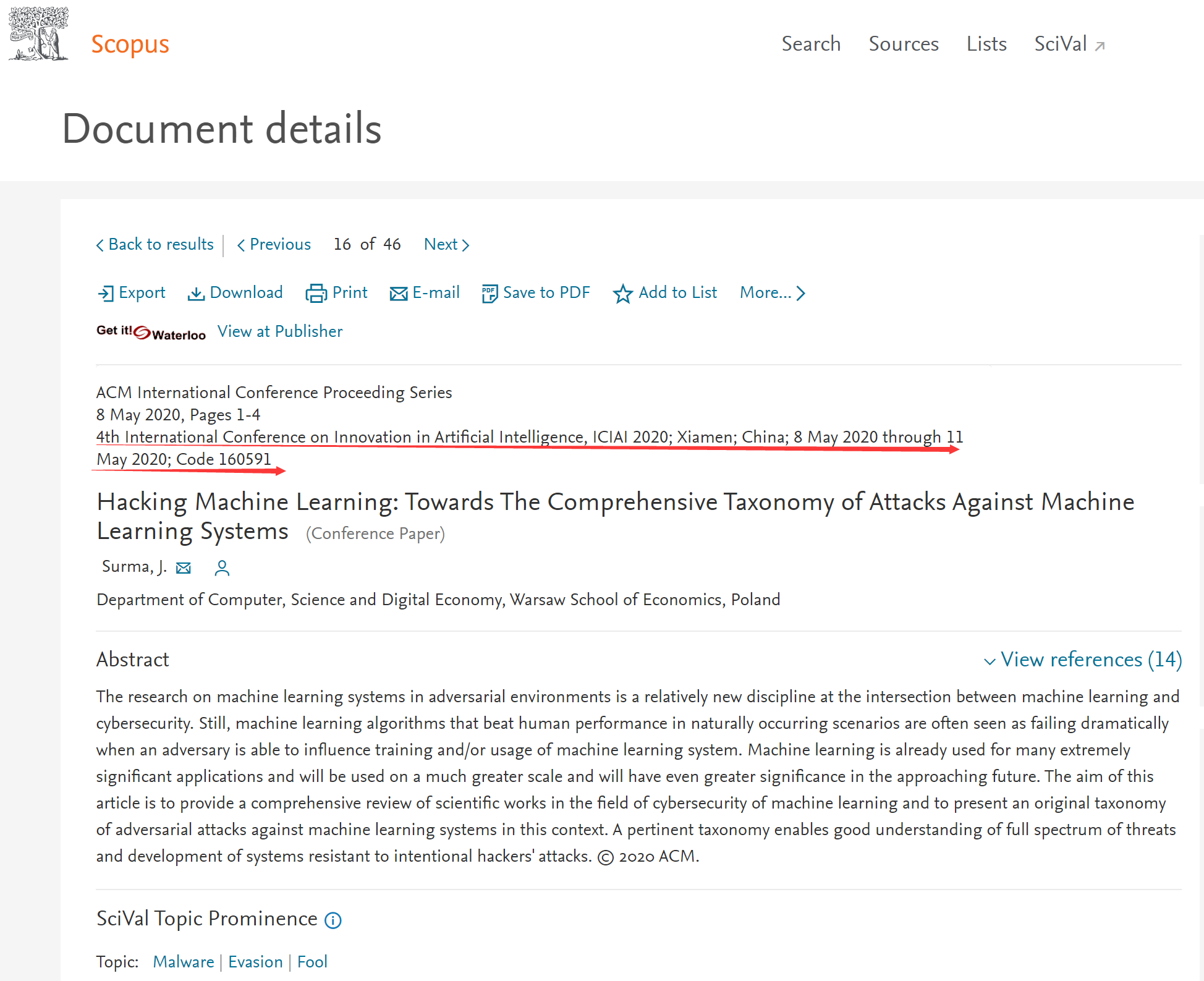Click the Get it! Waterloo button

(x=151, y=332)
